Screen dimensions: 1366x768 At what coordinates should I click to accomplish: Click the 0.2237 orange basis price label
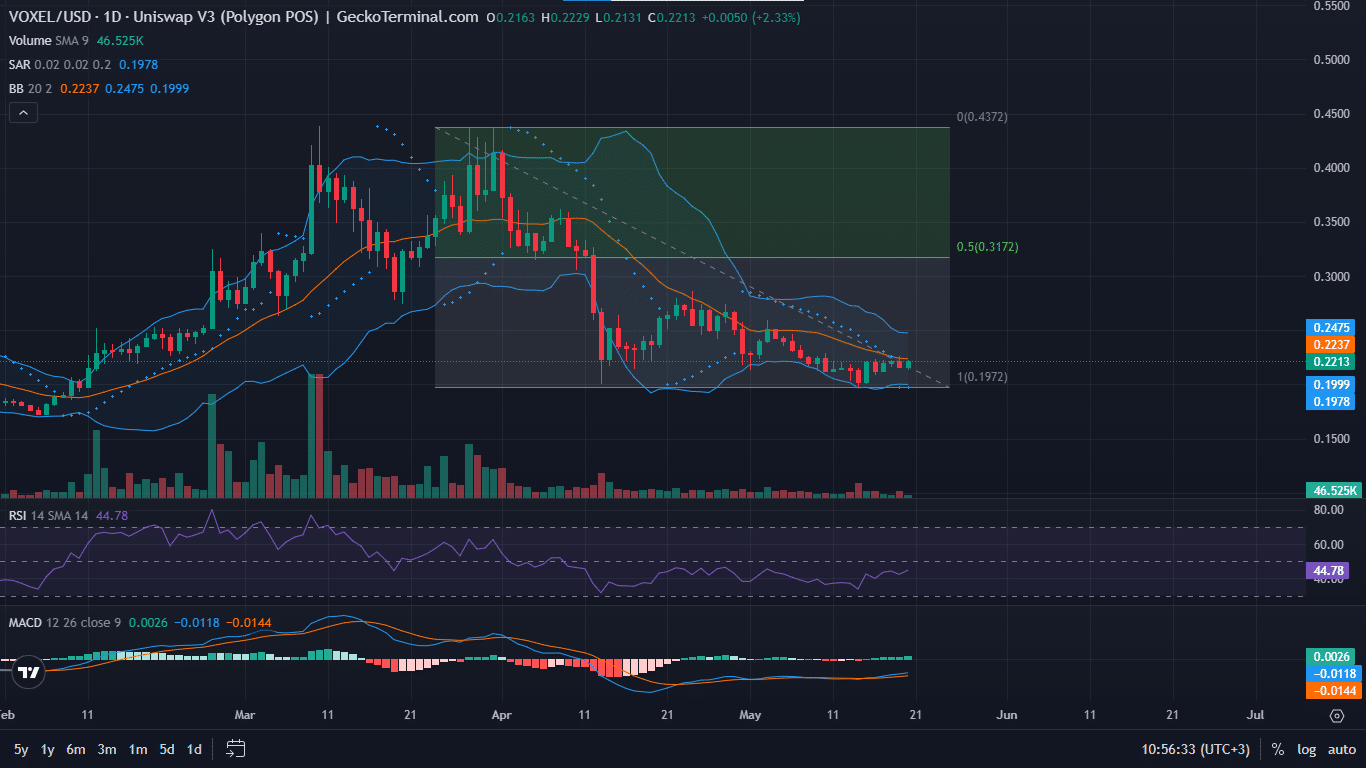[1333, 344]
